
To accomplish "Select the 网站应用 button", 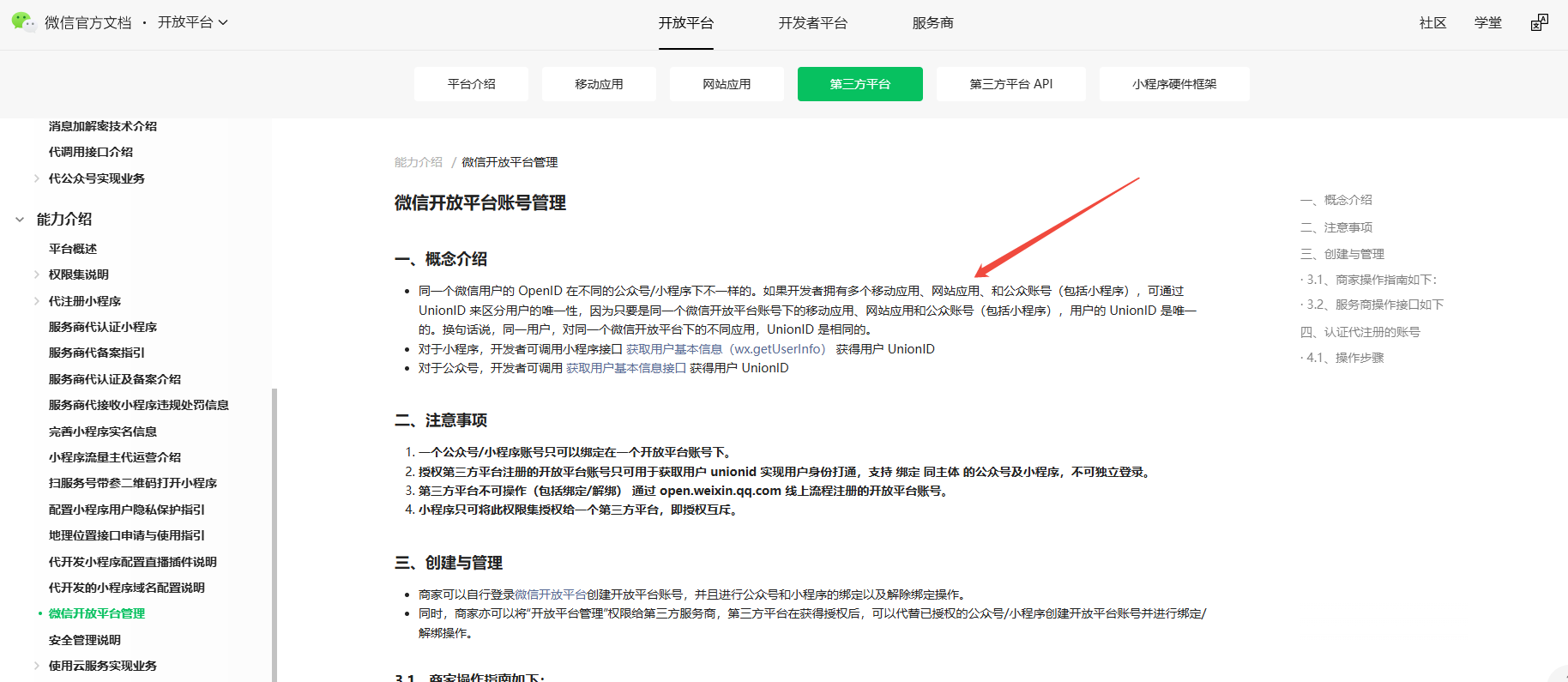I will [x=727, y=84].
